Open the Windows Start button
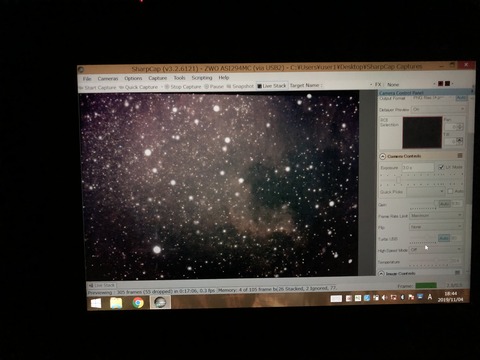 pyautogui.click(x=96, y=303)
